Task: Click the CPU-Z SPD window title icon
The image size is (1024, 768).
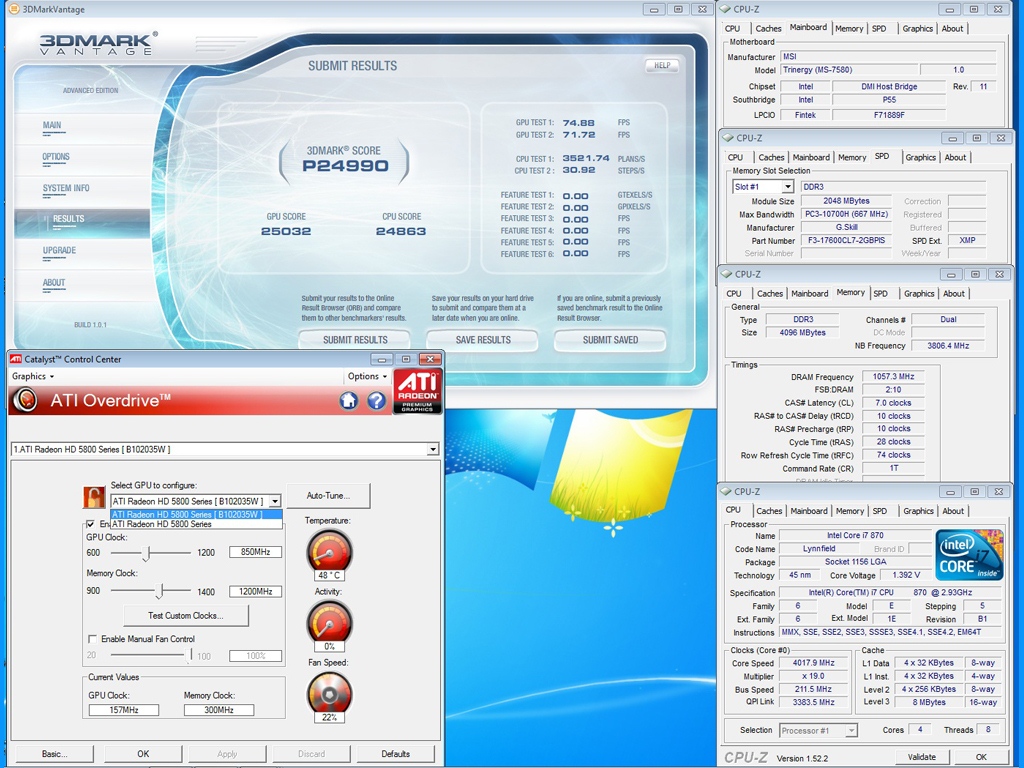Action: tap(728, 138)
